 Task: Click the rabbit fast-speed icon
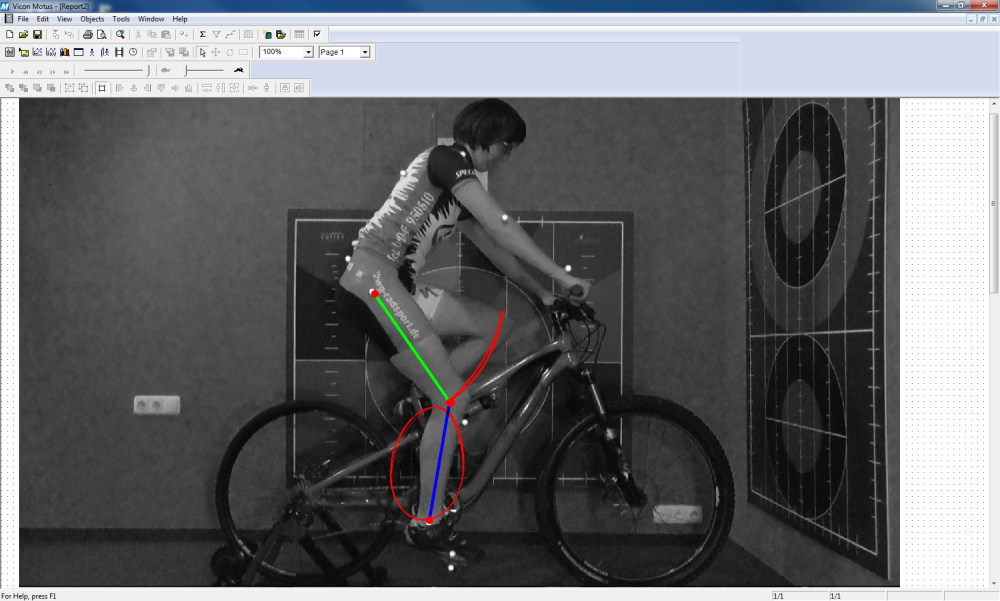[239, 70]
